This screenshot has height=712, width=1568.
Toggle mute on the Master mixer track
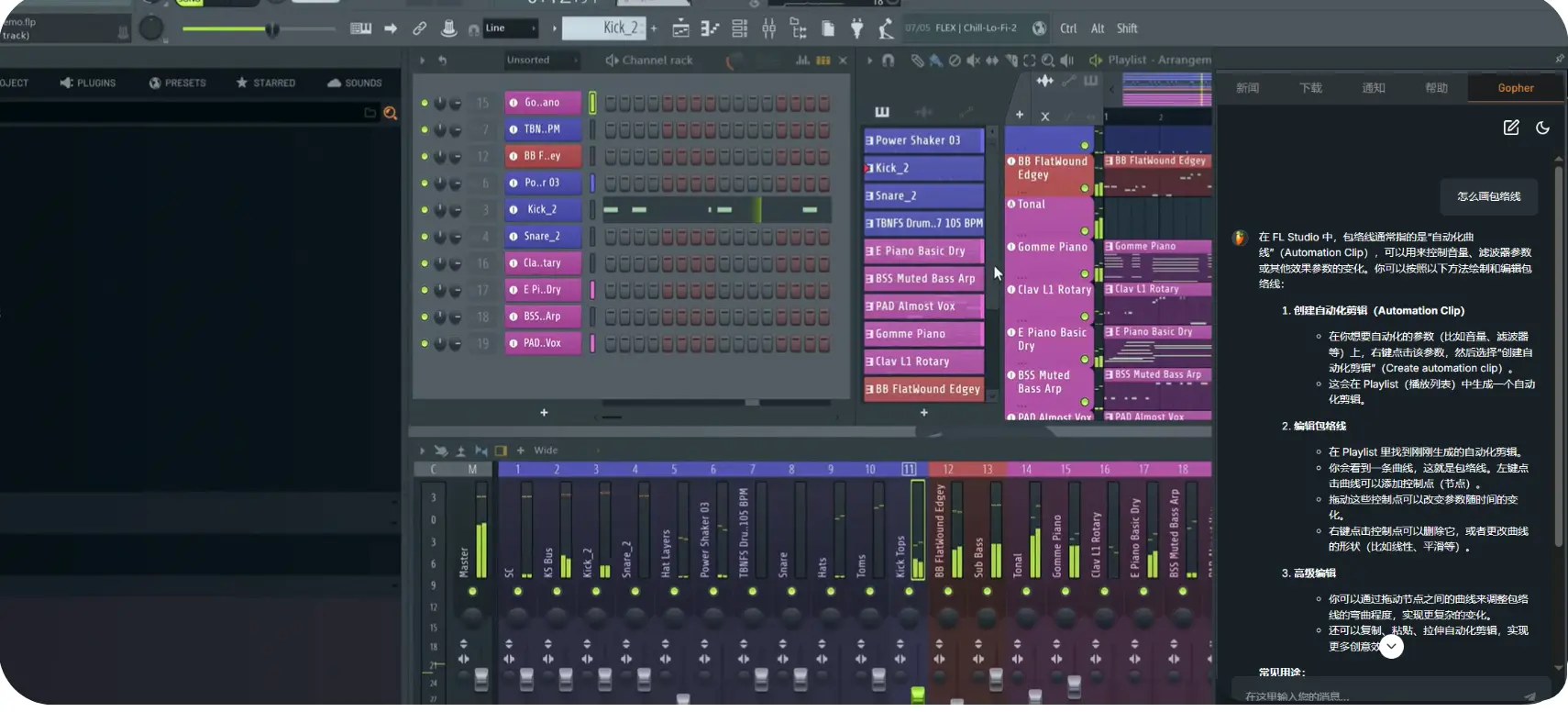472,592
